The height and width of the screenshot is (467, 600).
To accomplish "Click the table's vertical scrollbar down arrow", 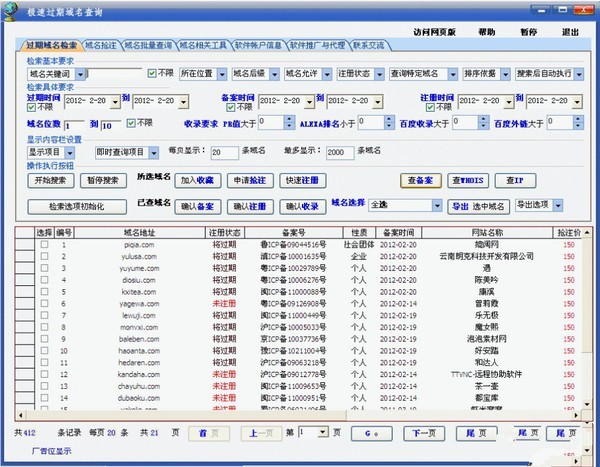I will click(x=587, y=404).
